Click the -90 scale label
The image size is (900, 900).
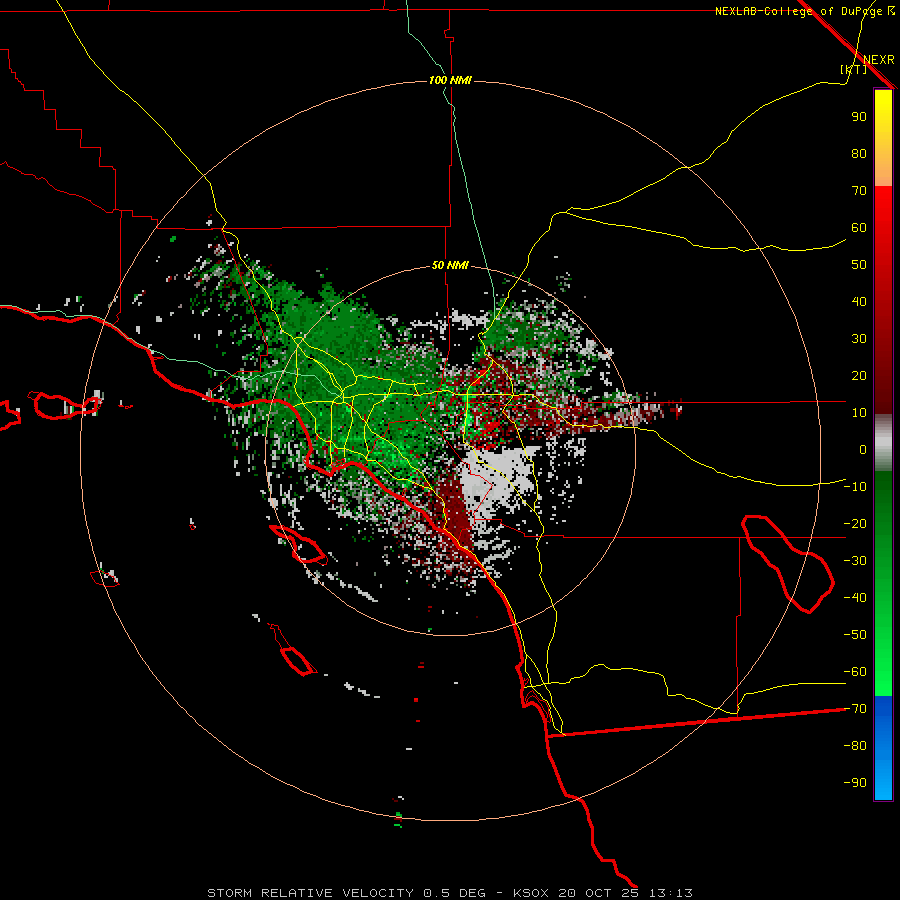point(855,783)
